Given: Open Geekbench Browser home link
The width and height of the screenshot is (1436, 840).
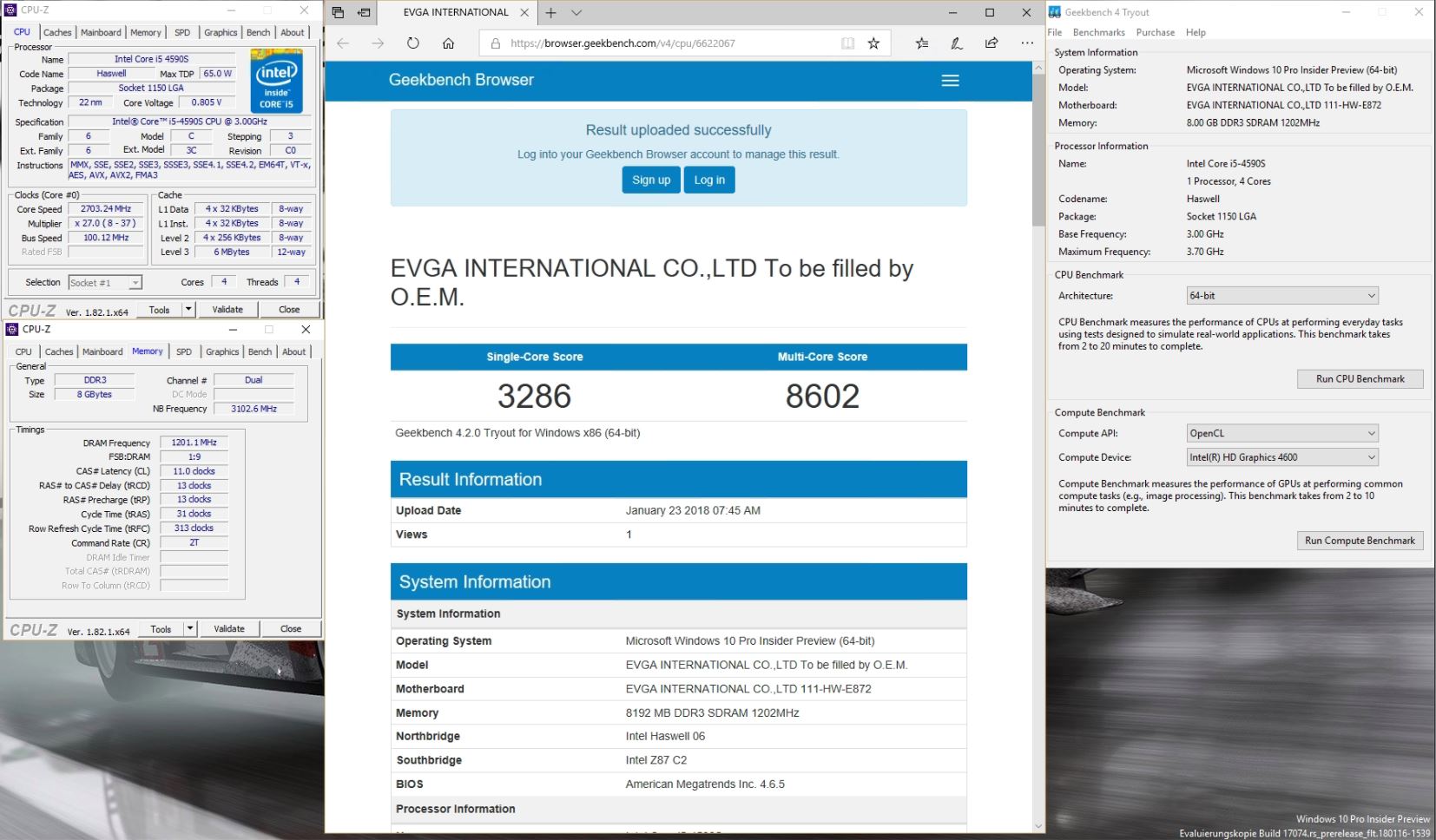Looking at the screenshot, I should [x=461, y=80].
